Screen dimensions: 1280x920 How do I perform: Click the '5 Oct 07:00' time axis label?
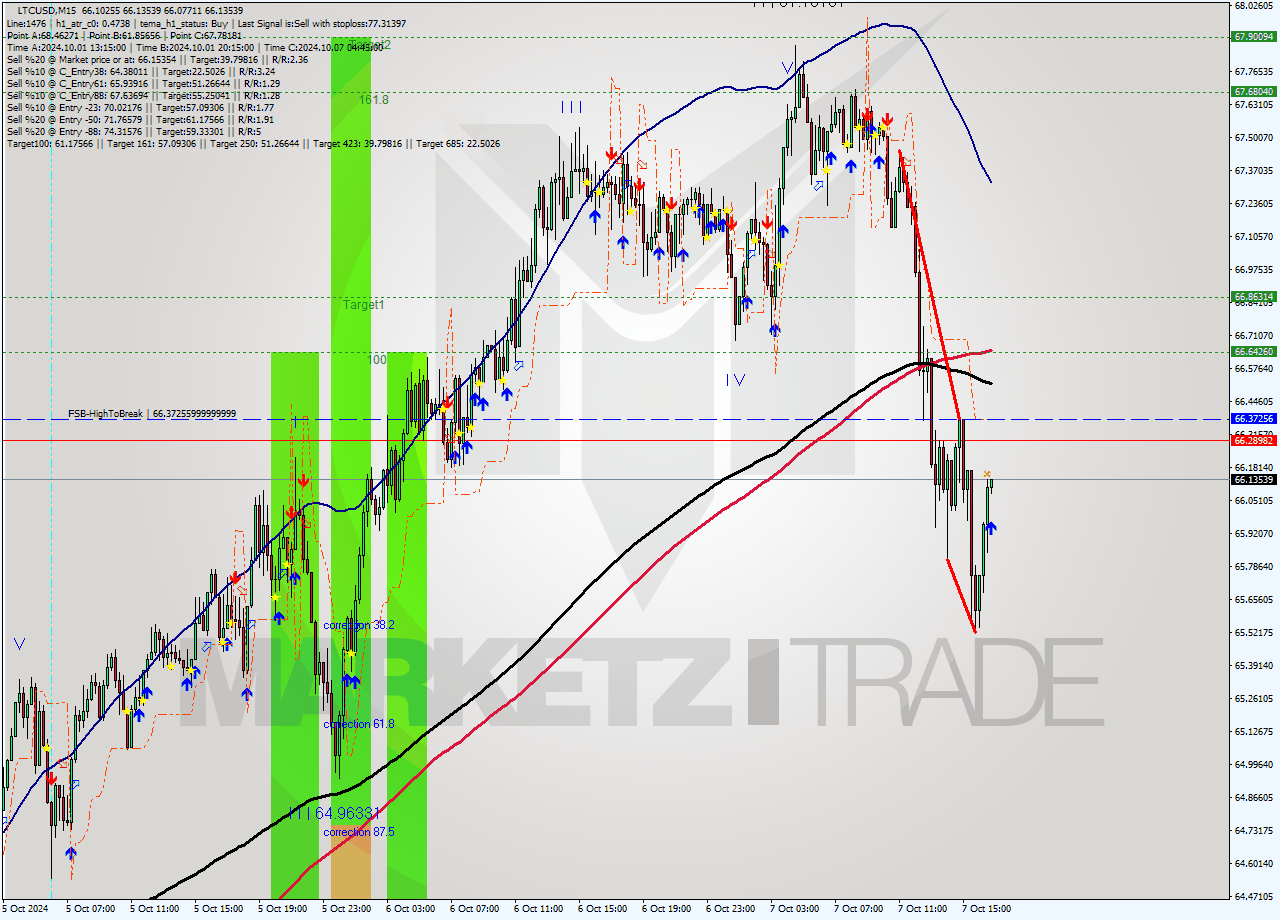click(x=91, y=909)
